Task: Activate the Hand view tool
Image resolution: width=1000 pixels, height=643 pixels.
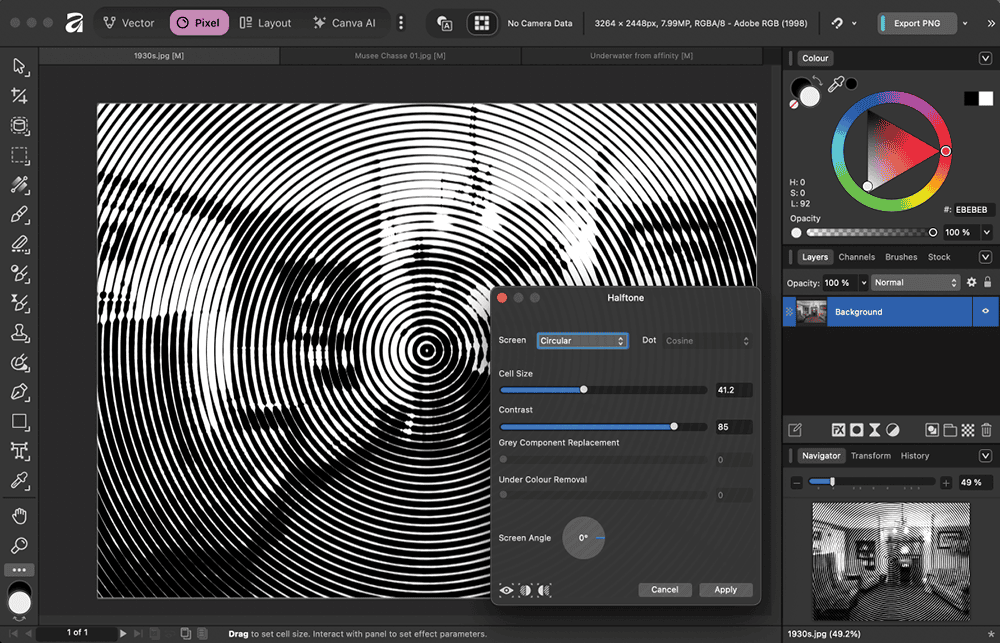Action: [19, 516]
